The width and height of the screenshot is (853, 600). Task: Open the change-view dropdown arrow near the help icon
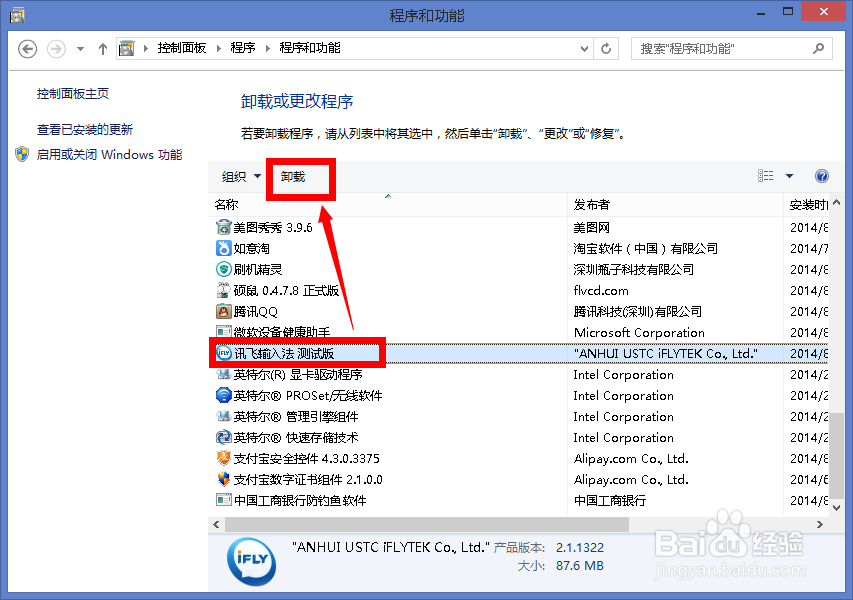click(x=790, y=176)
